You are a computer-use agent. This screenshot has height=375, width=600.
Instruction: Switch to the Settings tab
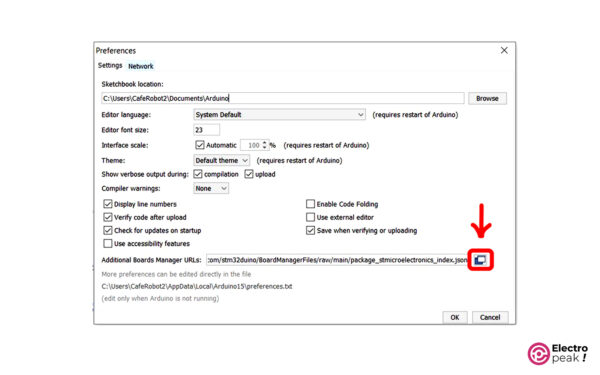tap(110, 65)
